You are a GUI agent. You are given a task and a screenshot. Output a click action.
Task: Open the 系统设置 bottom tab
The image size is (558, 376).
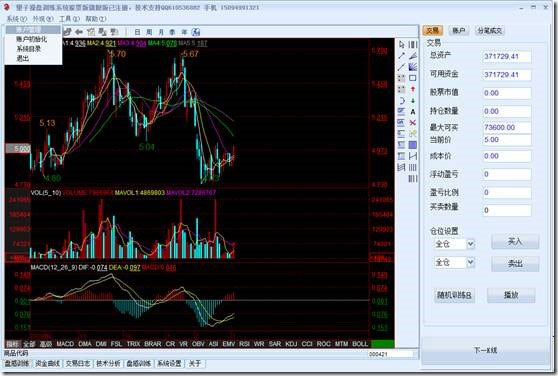click(x=170, y=364)
